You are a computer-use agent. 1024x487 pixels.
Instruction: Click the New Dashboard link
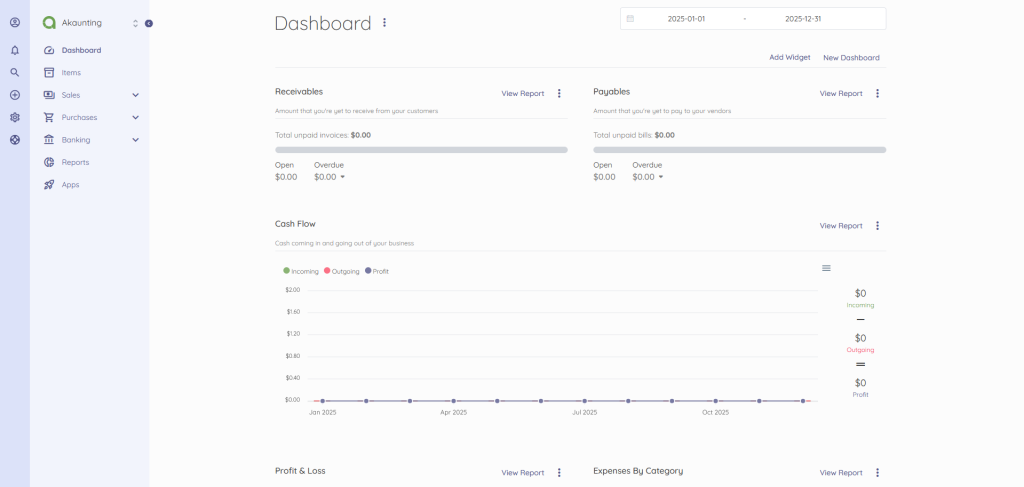(x=851, y=57)
